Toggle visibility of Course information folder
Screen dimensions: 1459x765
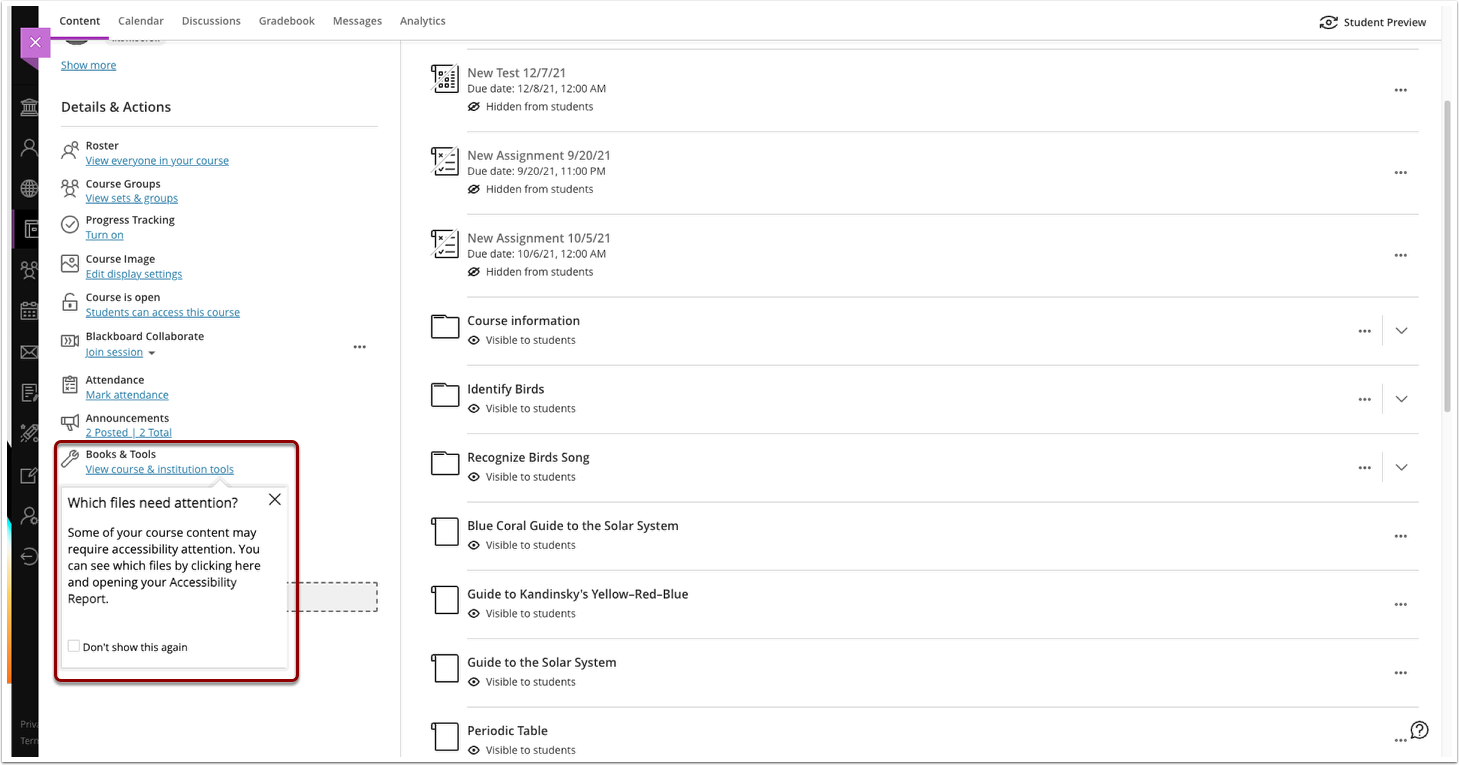[x=474, y=340]
